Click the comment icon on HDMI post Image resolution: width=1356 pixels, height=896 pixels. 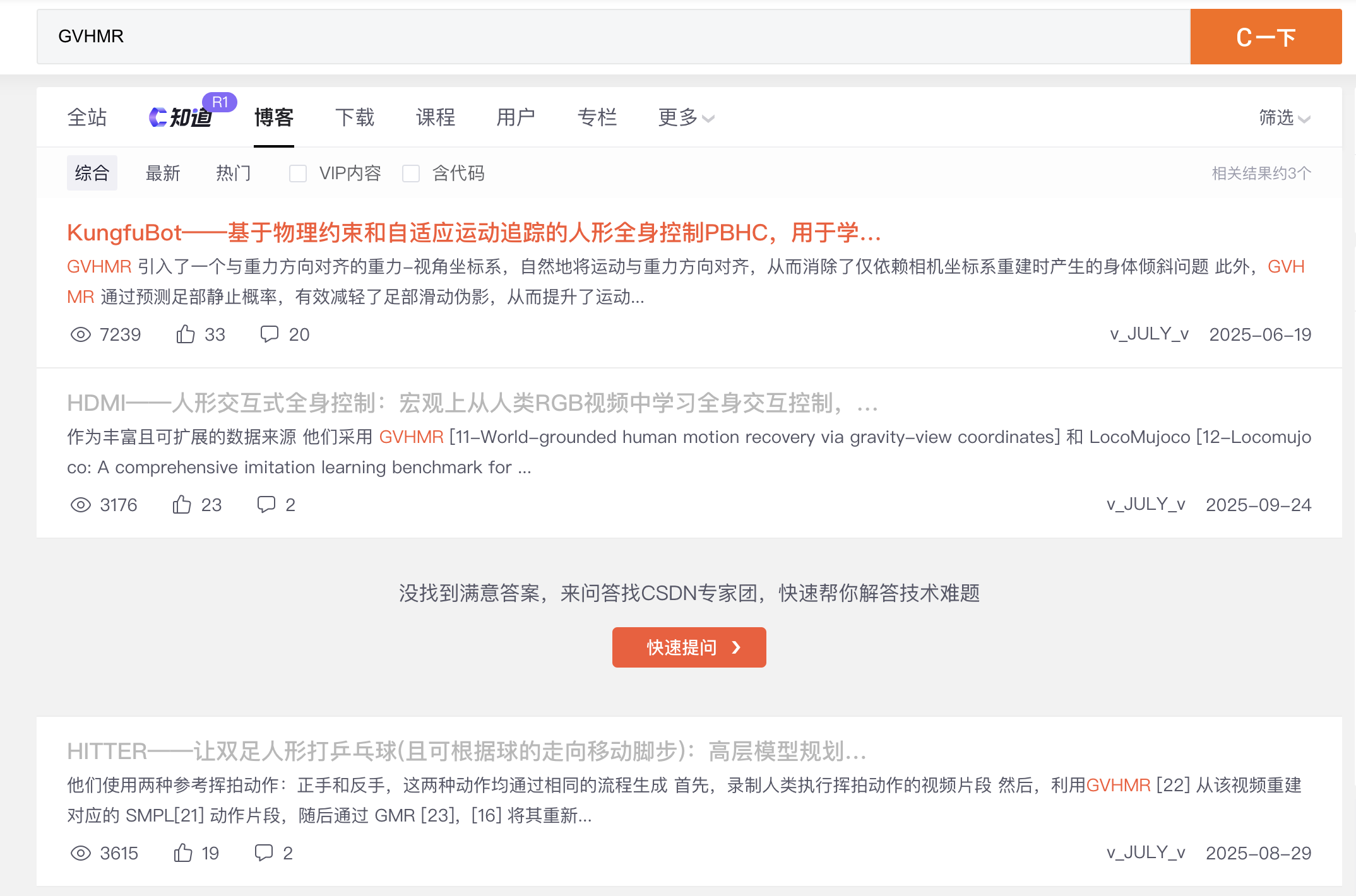pos(266,504)
